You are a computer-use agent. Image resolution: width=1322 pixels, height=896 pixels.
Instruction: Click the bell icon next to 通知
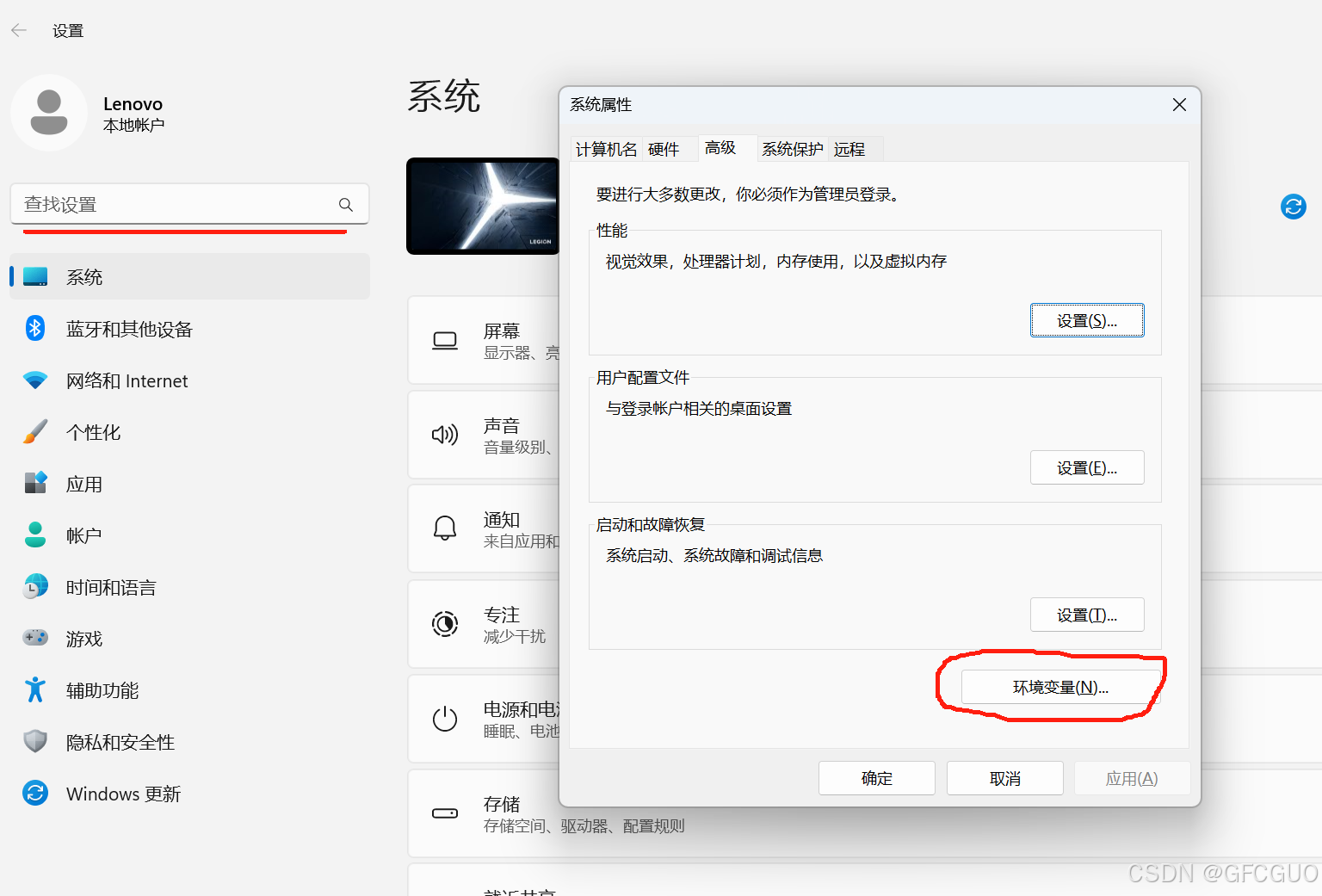click(445, 528)
